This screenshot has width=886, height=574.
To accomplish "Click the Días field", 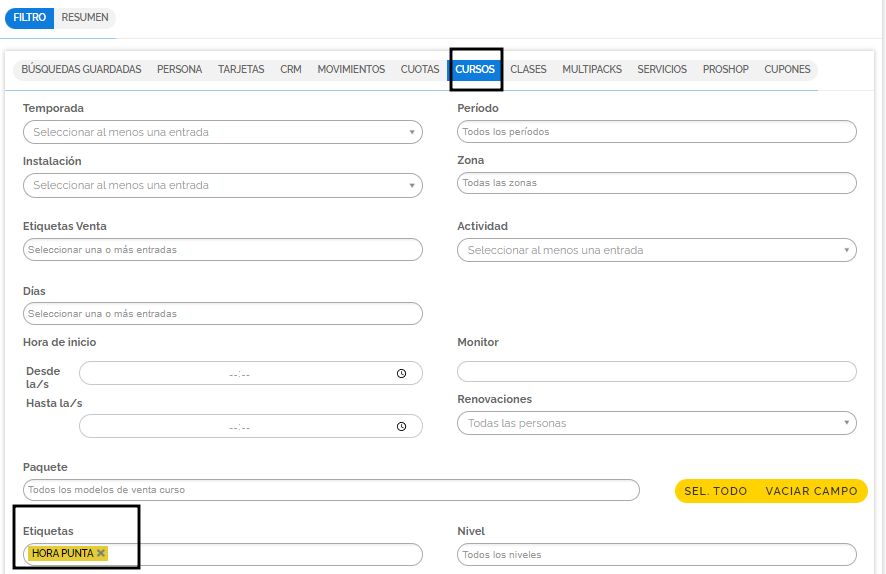I will [223, 314].
